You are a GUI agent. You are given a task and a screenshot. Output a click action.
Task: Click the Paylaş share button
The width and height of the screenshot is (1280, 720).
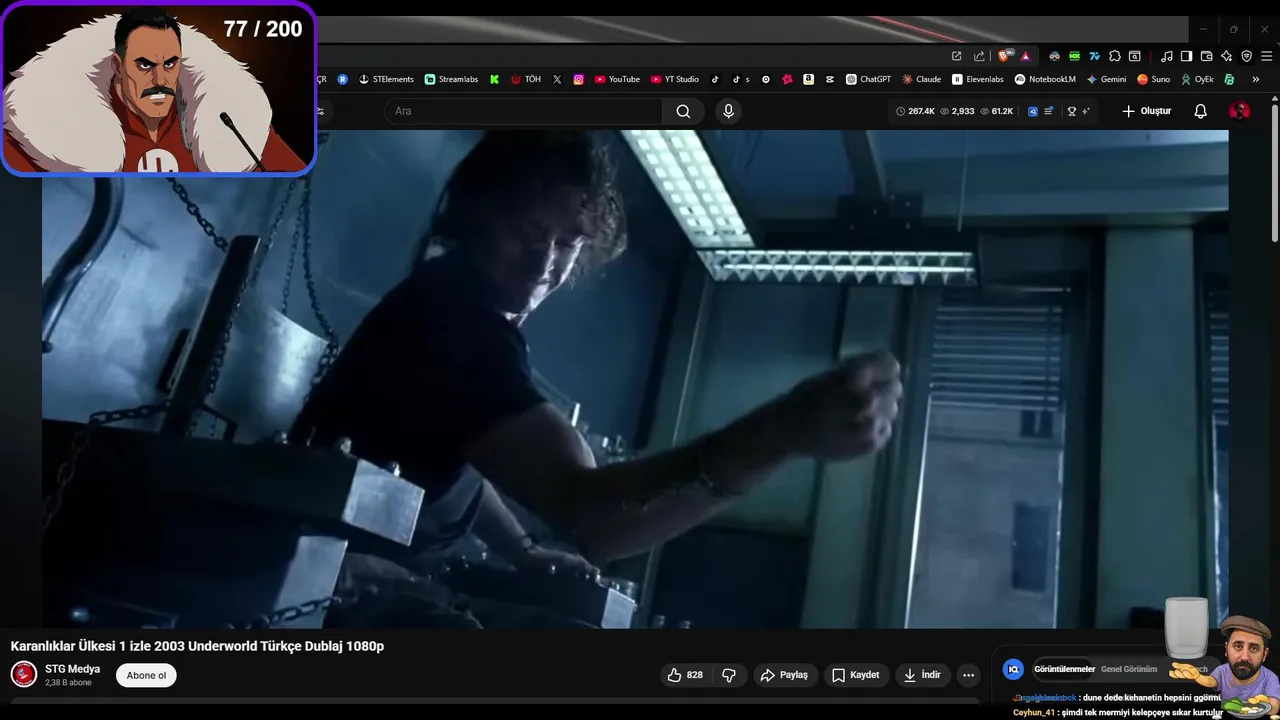[784, 675]
